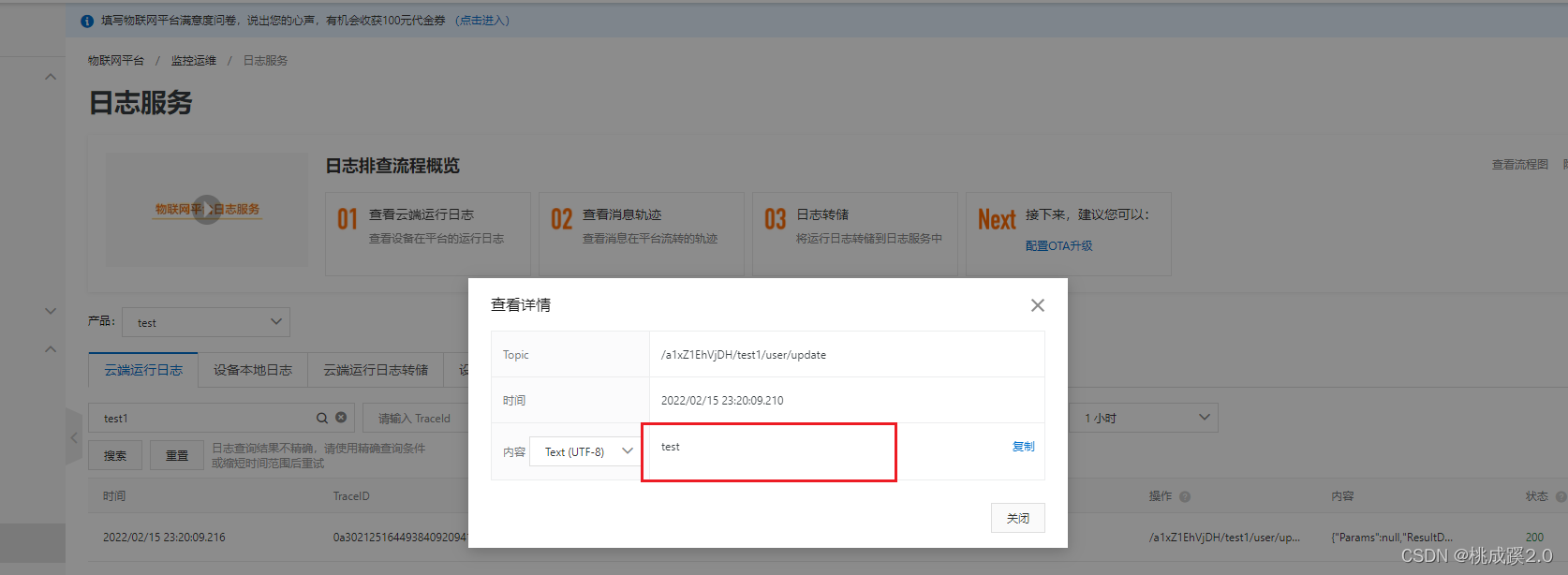Open the 查看流程图 link
The image size is (1568, 575).
[x=1519, y=165]
